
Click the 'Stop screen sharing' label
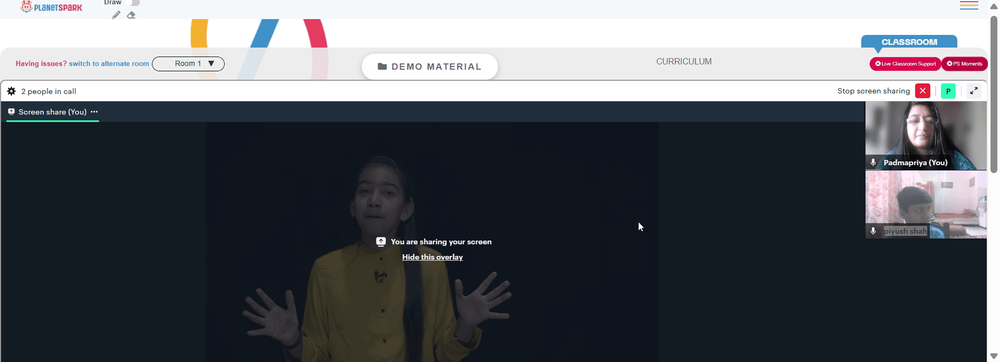click(874, 91)
